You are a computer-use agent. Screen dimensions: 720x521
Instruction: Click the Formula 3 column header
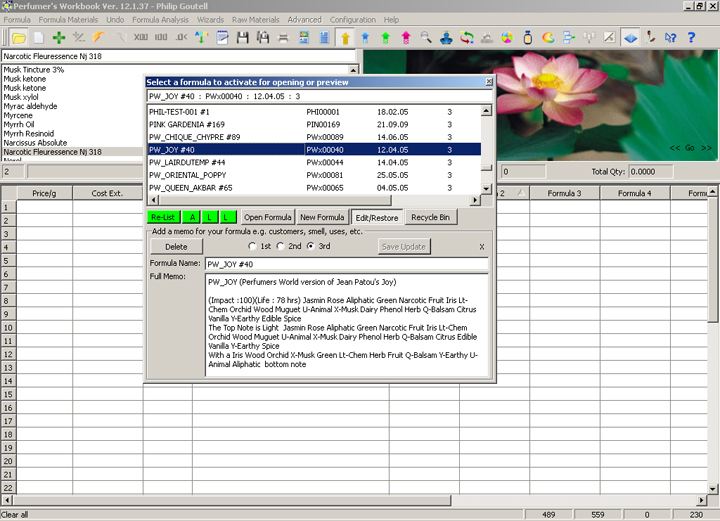click(x=564, y=193)
